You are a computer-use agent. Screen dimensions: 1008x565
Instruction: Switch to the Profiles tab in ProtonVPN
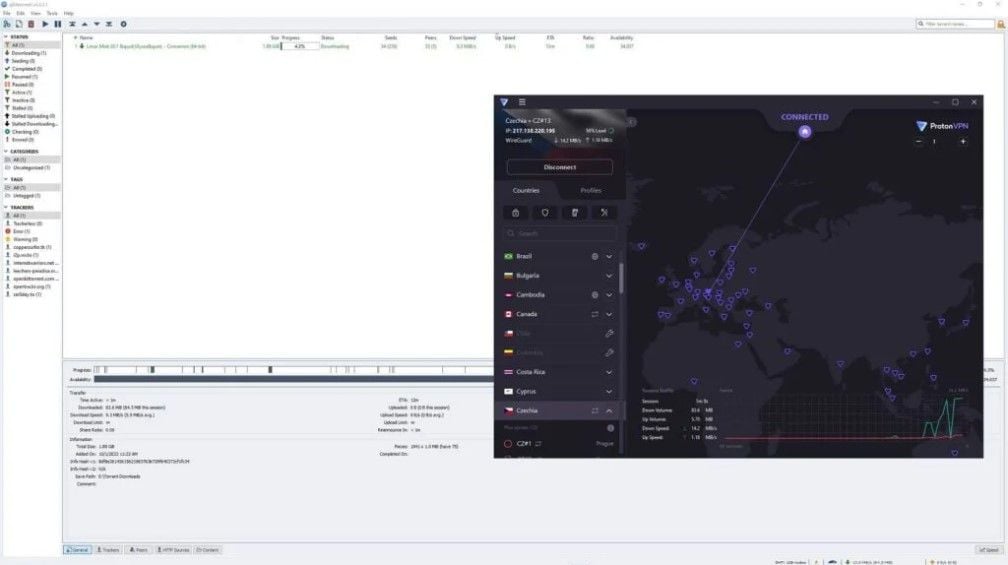click(591, 190)
